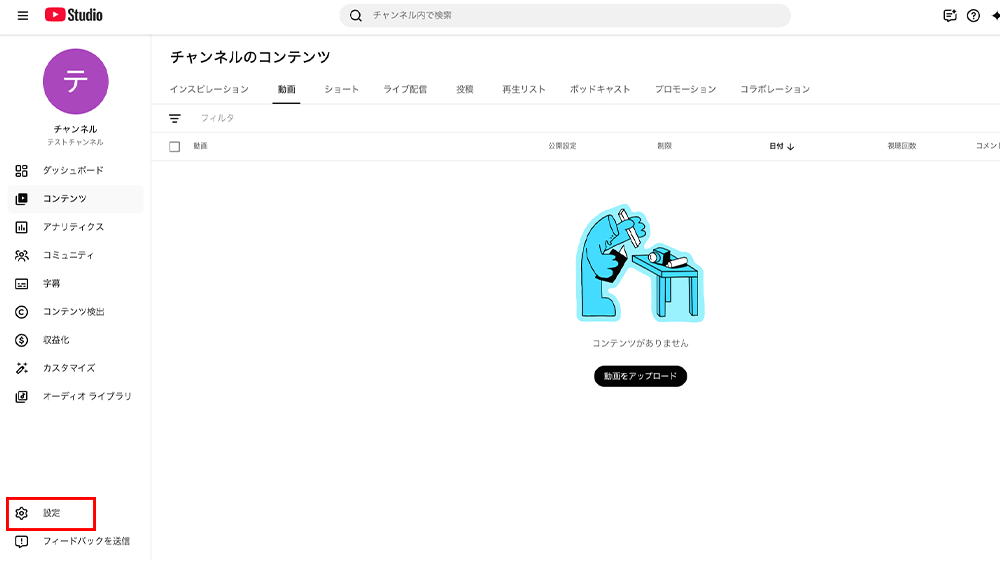Screen dimensions: 1000x562
Task: Click テストチャンネル subtitle under avatar
Action: pyautogui.click(x=75, y=142)
